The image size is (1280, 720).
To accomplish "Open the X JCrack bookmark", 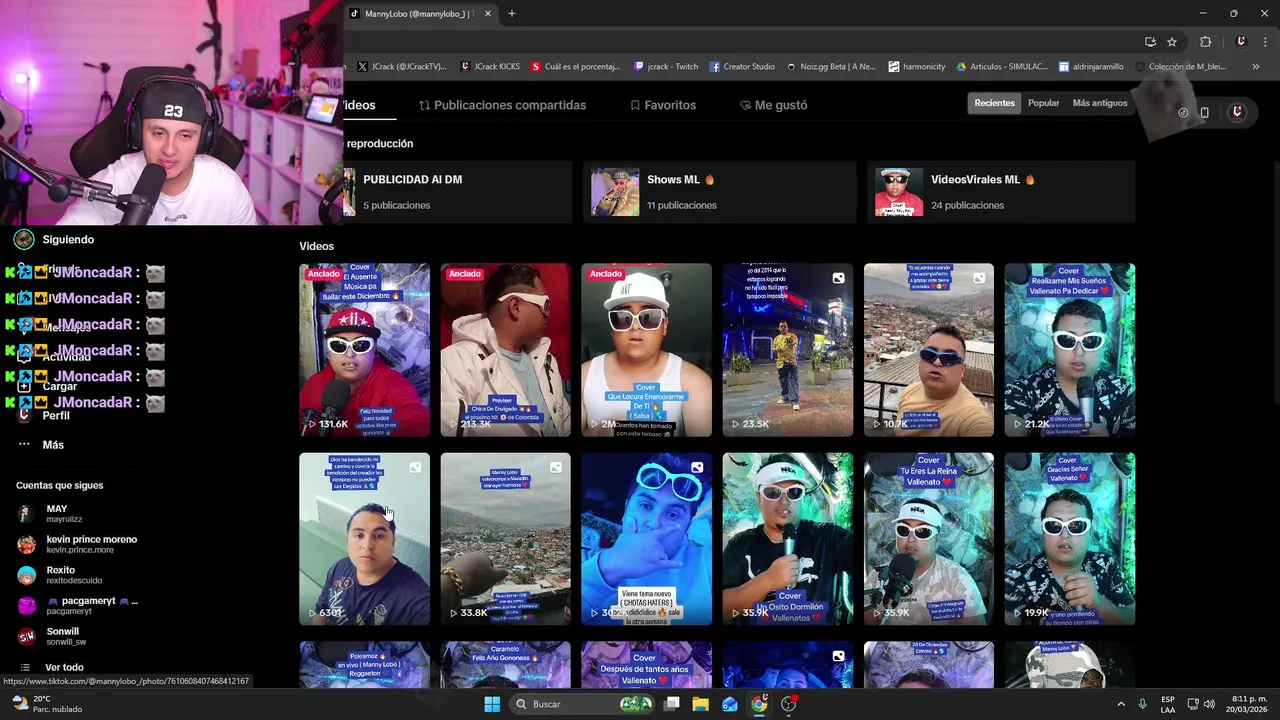I will (401, 67).
